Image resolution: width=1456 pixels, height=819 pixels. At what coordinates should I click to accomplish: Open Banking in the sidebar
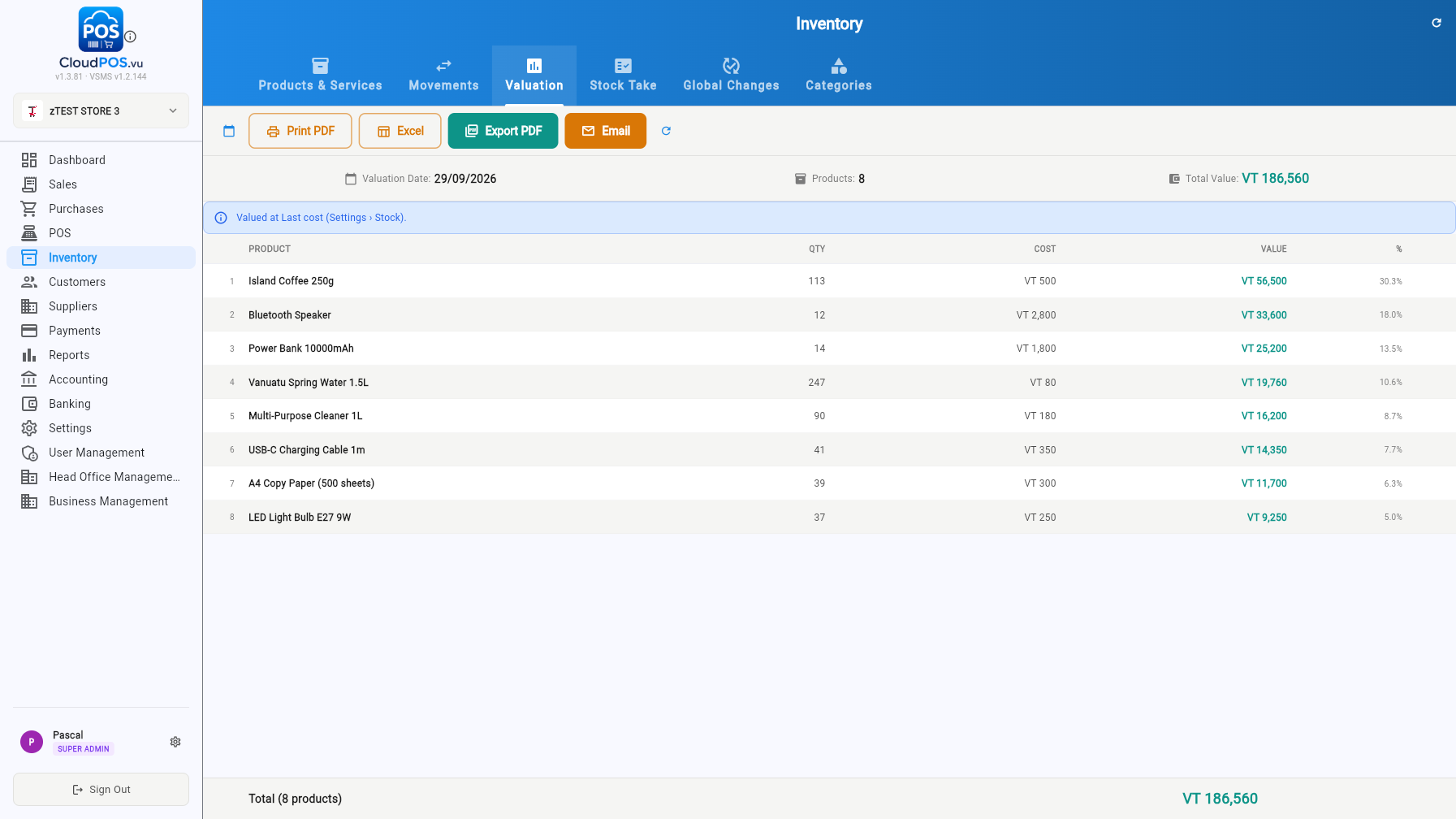(x=101, y=404)
